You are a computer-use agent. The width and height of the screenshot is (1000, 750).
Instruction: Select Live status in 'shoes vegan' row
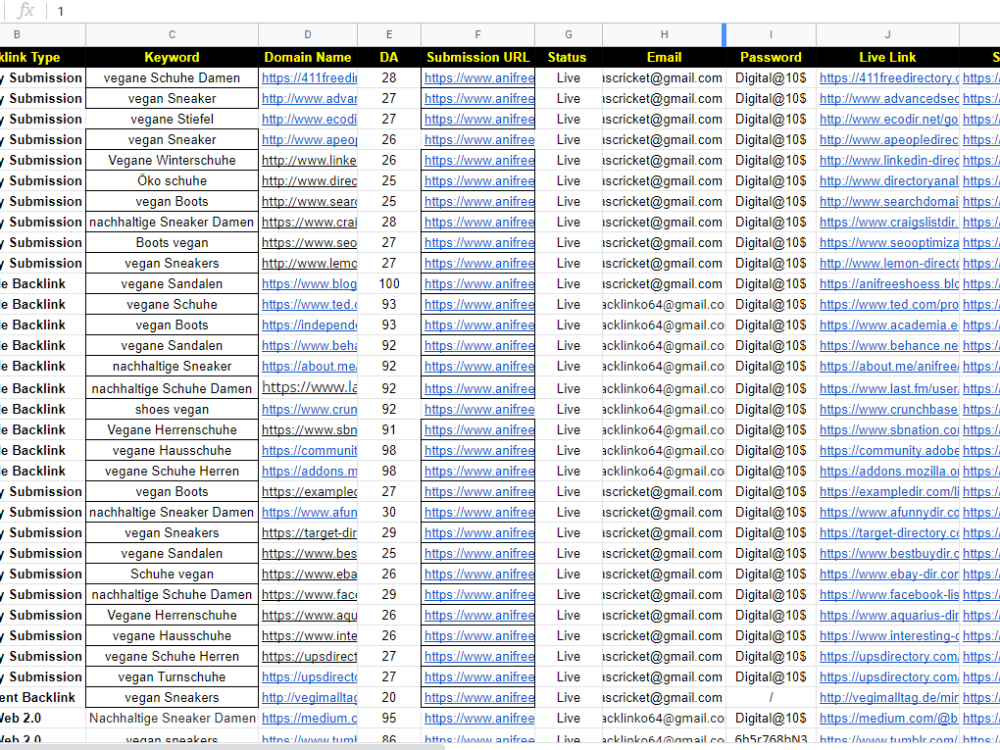(x=568, y=409)
